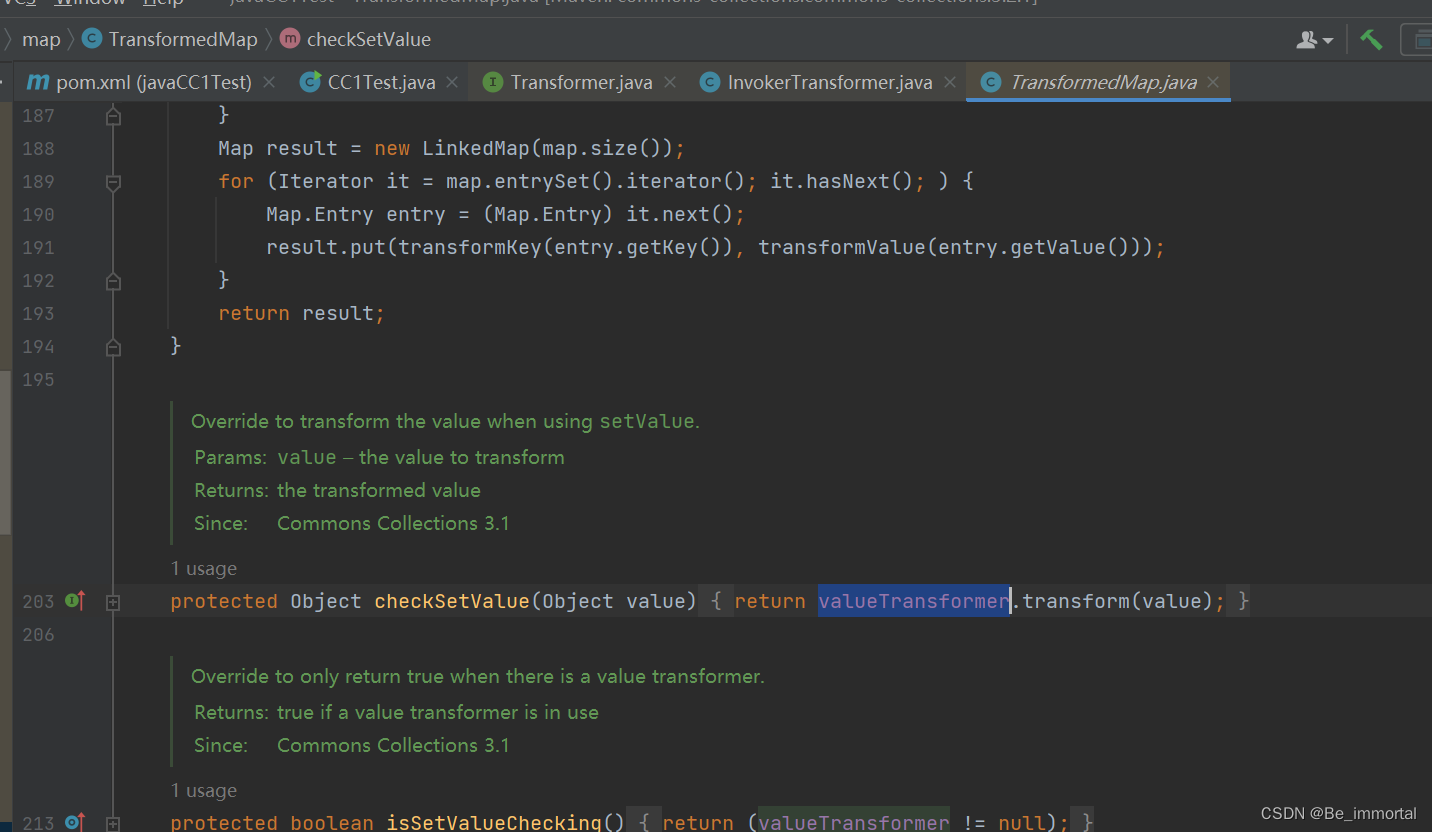Switch to the InvokerTransformer.java tab
Image resolution: width=1432 pixels, height=832 pixels.
tap(830, 82)
